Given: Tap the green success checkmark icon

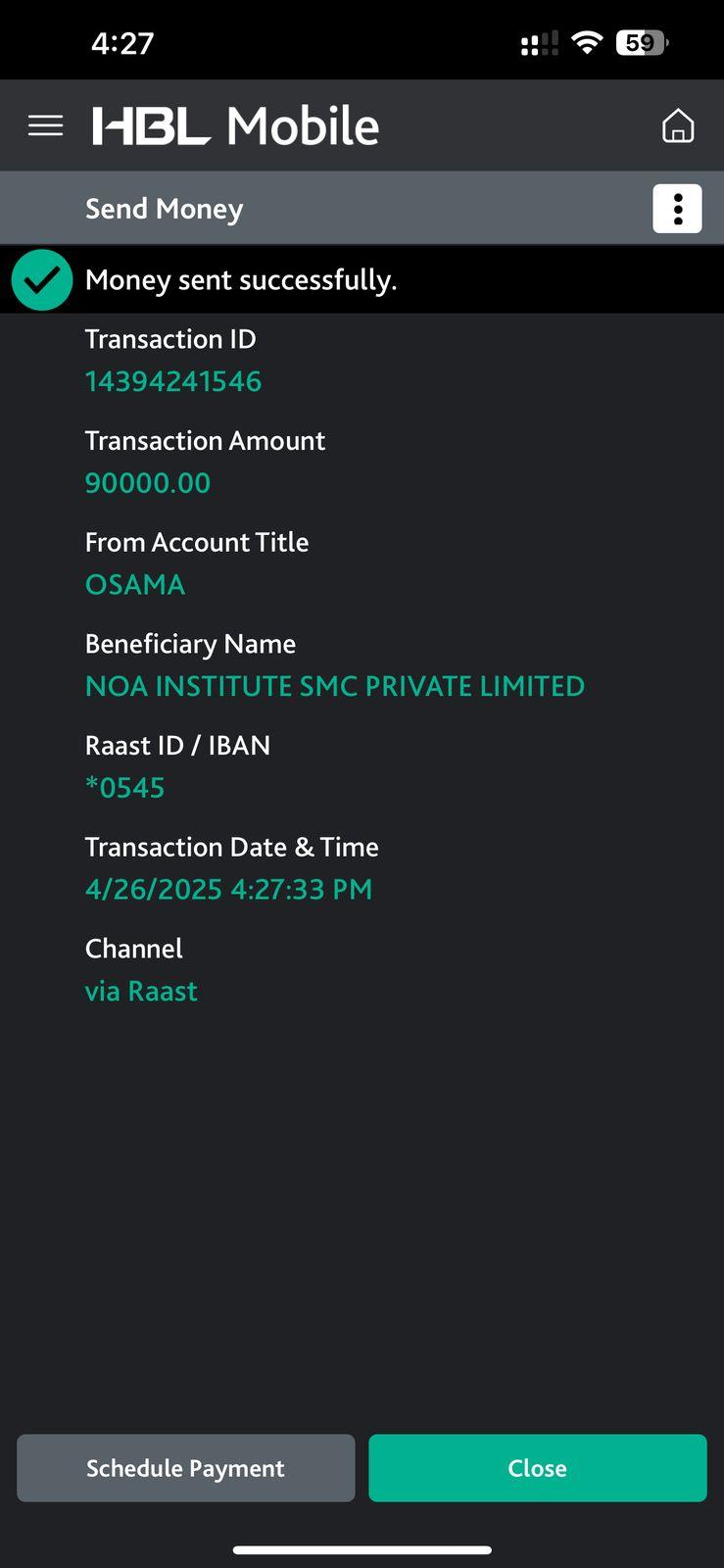Looking at the screenshot, I should click(x=42, y=280).
